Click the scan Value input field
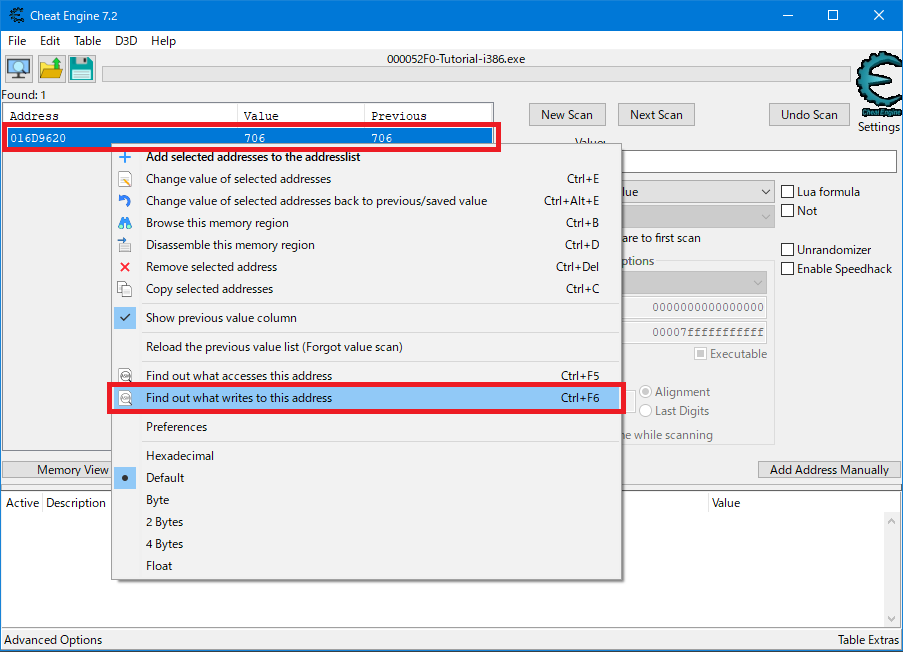This screenshot has height=652, width=903. click(759, 162)
